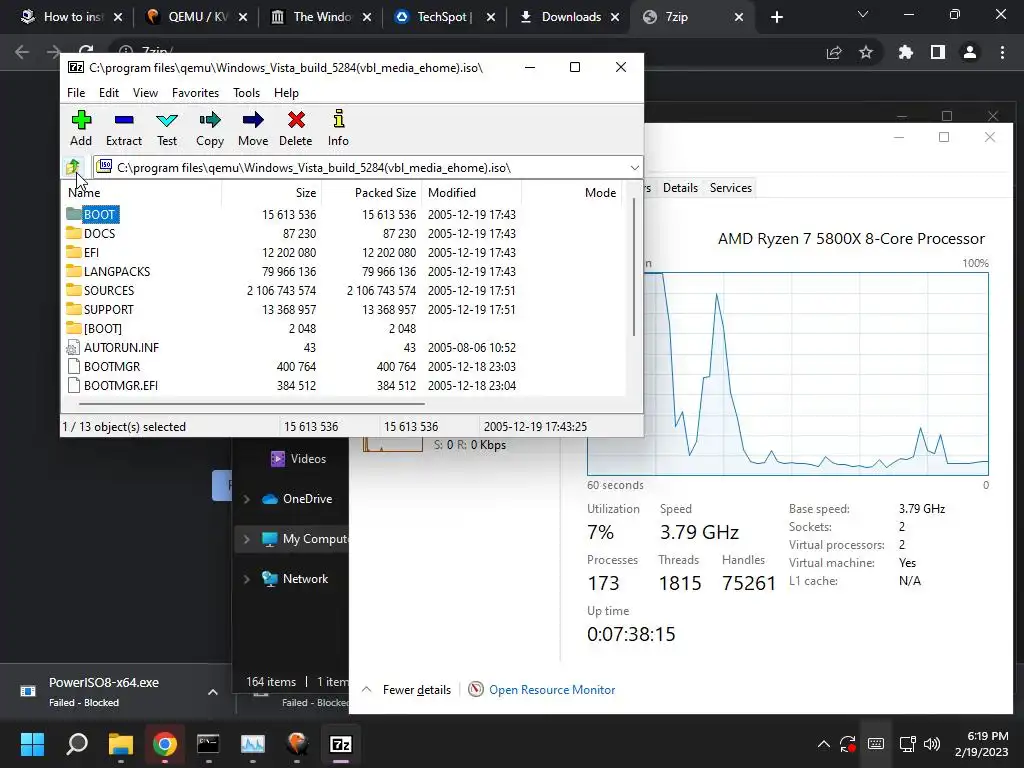
Task: Sort by Packed Size column header
Action: point(372,193)
